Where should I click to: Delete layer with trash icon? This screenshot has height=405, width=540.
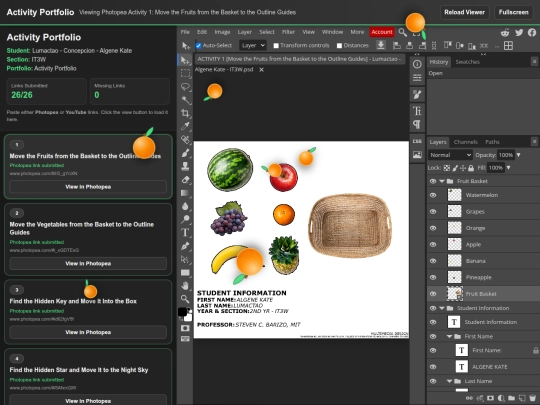tap(533, 398)
